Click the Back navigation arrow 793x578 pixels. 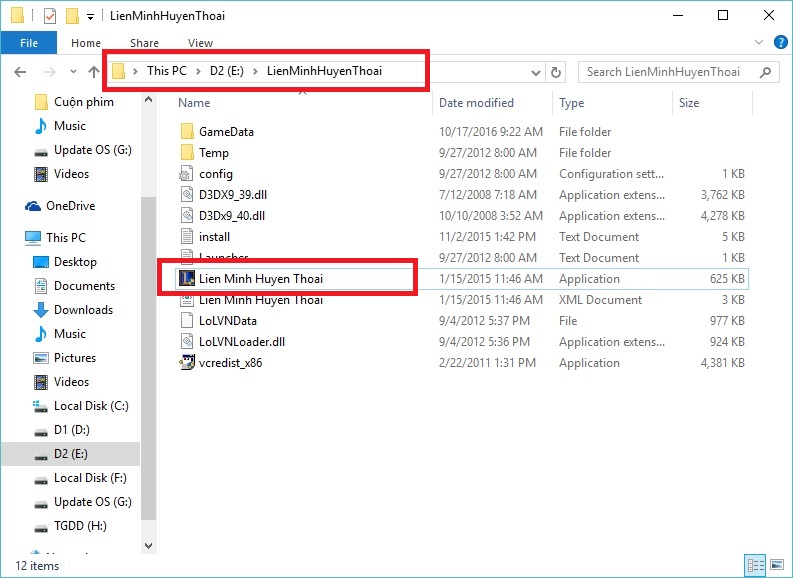(x=20, y=72)
